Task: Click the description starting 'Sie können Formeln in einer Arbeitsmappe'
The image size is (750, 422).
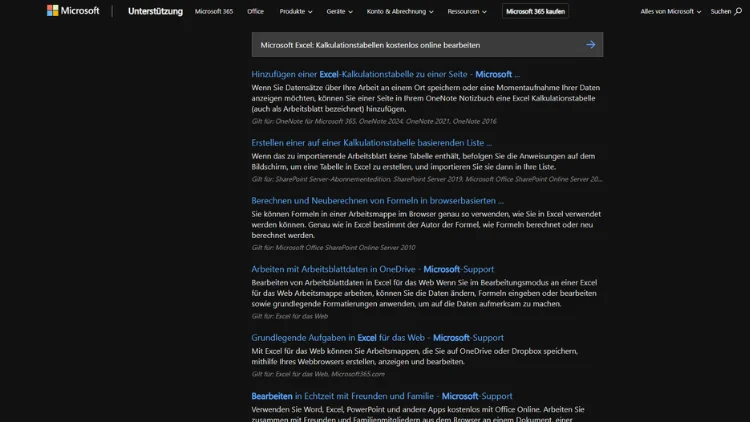Action: pyautogui.click(x=426, y=224)
